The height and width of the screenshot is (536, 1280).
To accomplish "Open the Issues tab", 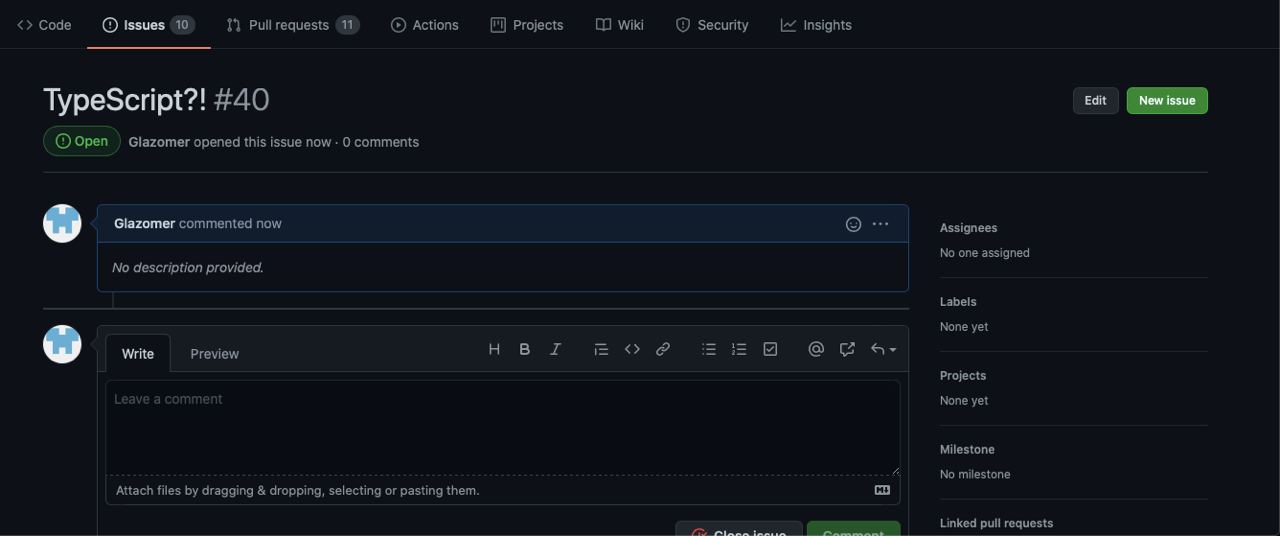I will pos(148,25).
